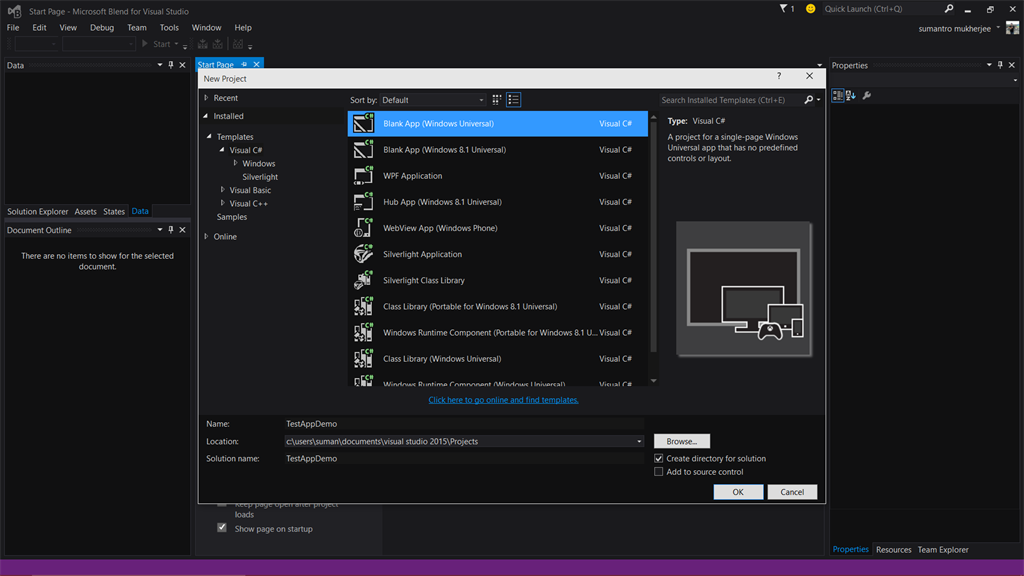Screen dimensions: 1024x576
Task: Expand the Windows tree node
Action: (236, 163)
